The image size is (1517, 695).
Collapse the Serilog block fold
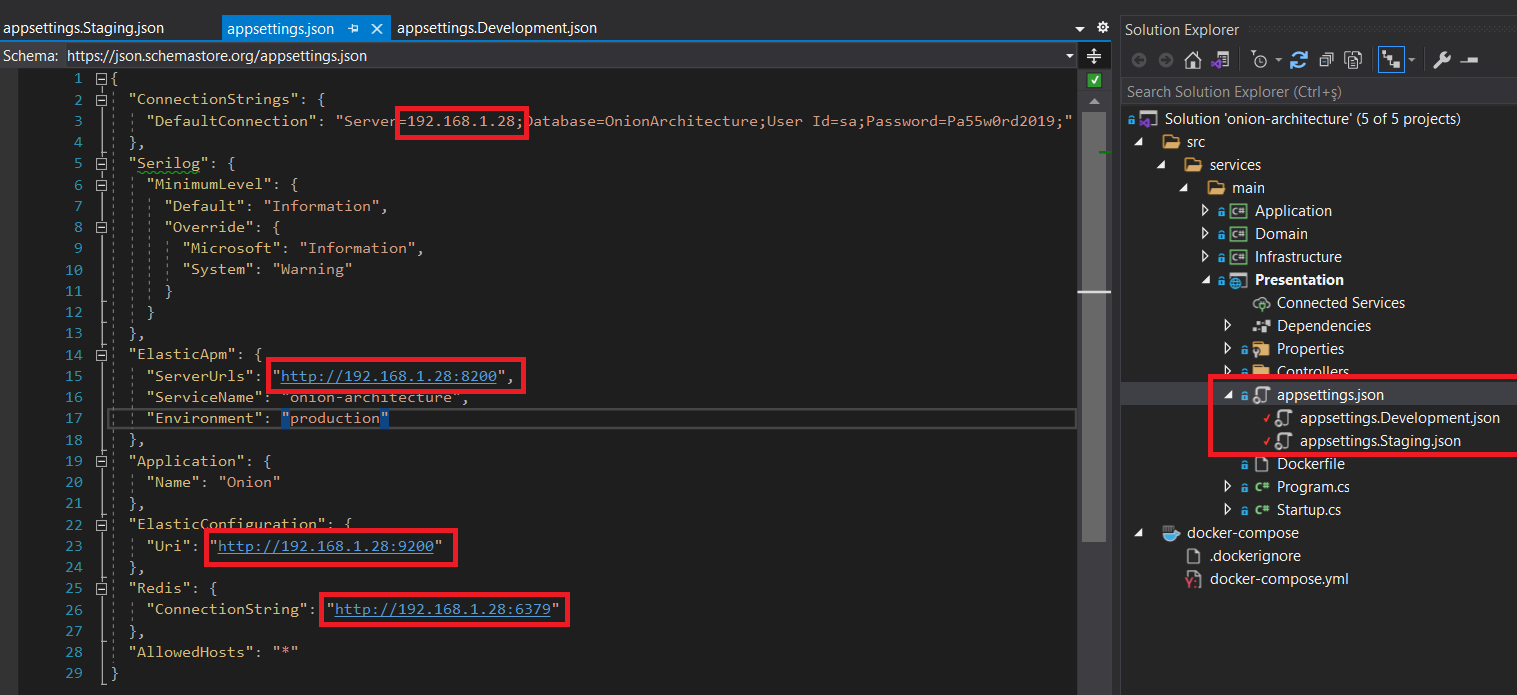pyautogui.click(x=100, y=163)
